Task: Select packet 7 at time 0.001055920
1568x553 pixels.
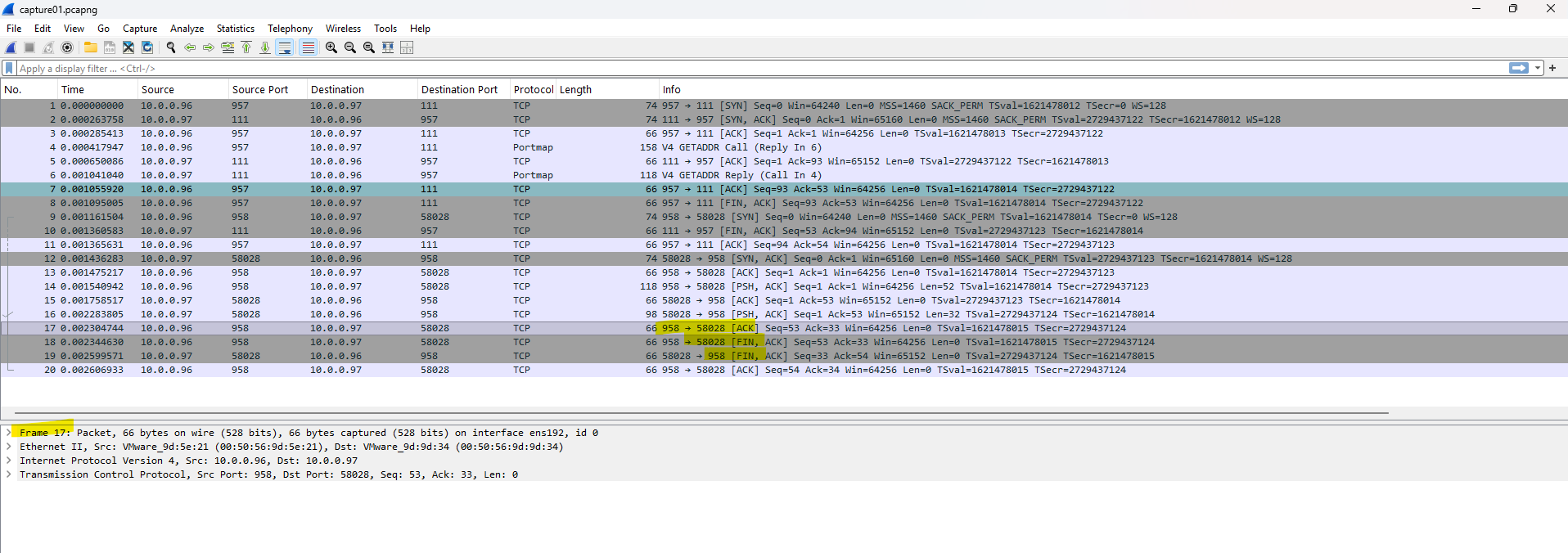Action: [784, 189]
